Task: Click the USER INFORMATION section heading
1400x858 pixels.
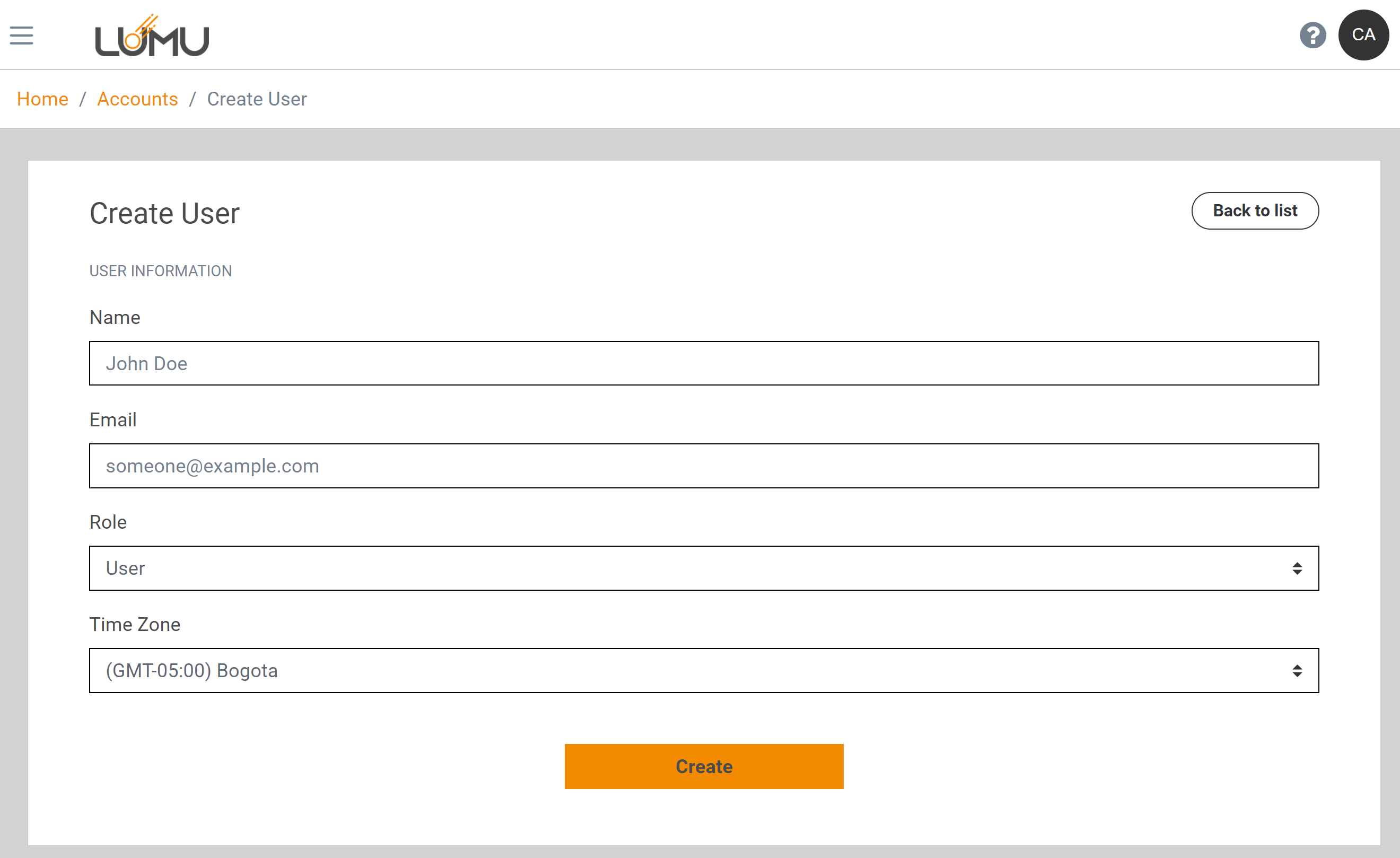Action: point(161,270)
